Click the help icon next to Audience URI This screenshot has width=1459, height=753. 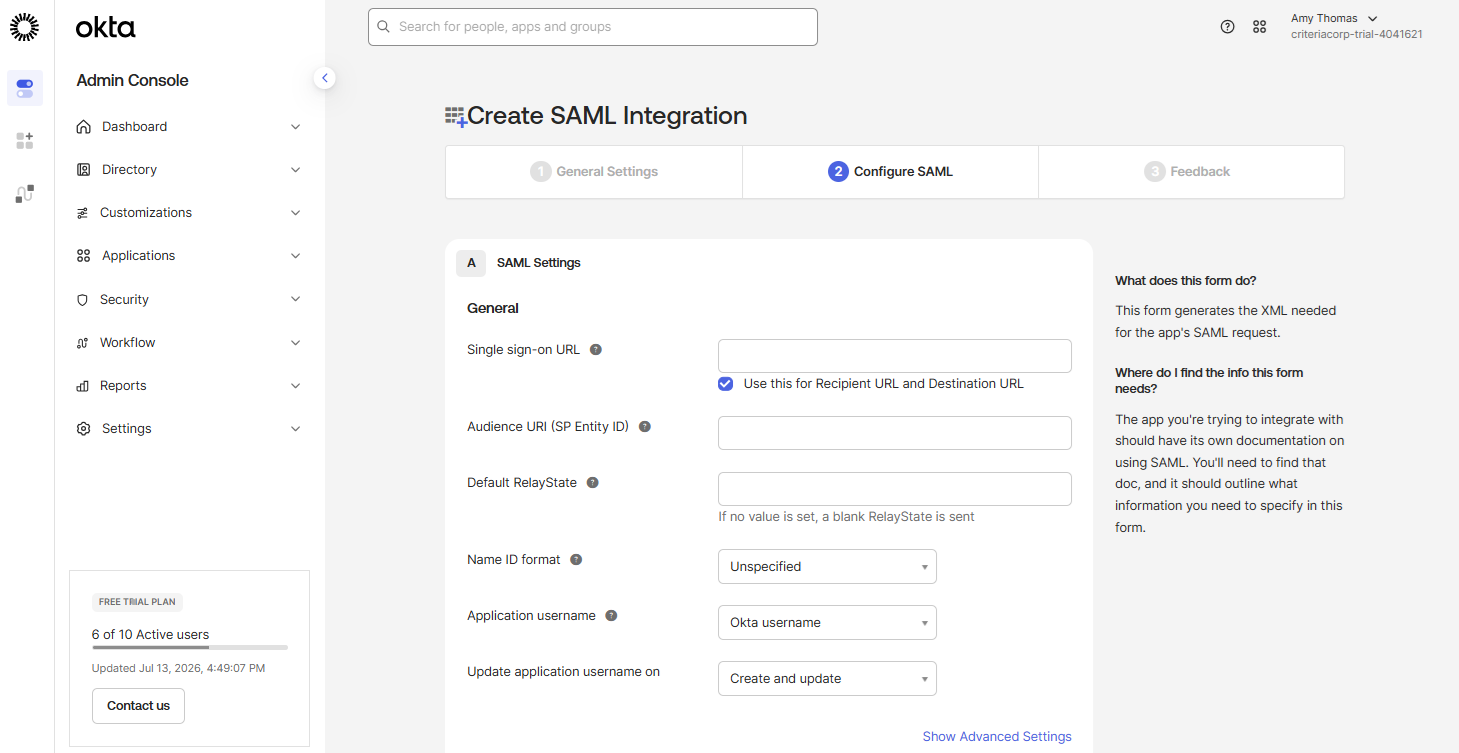pyautogui.click(x=645, y=427)
